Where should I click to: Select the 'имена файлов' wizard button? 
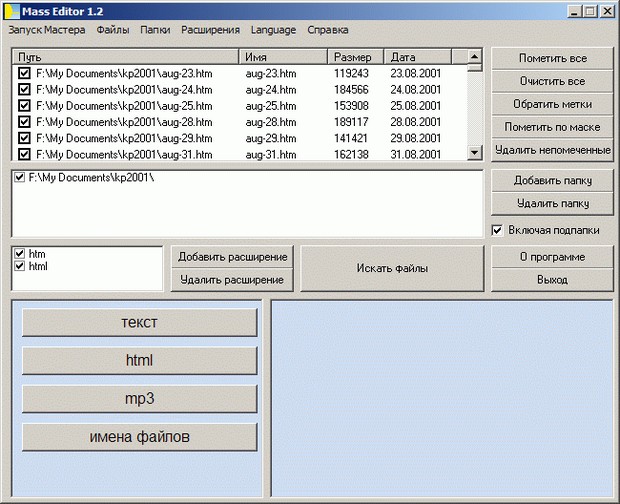pos(139,437)
